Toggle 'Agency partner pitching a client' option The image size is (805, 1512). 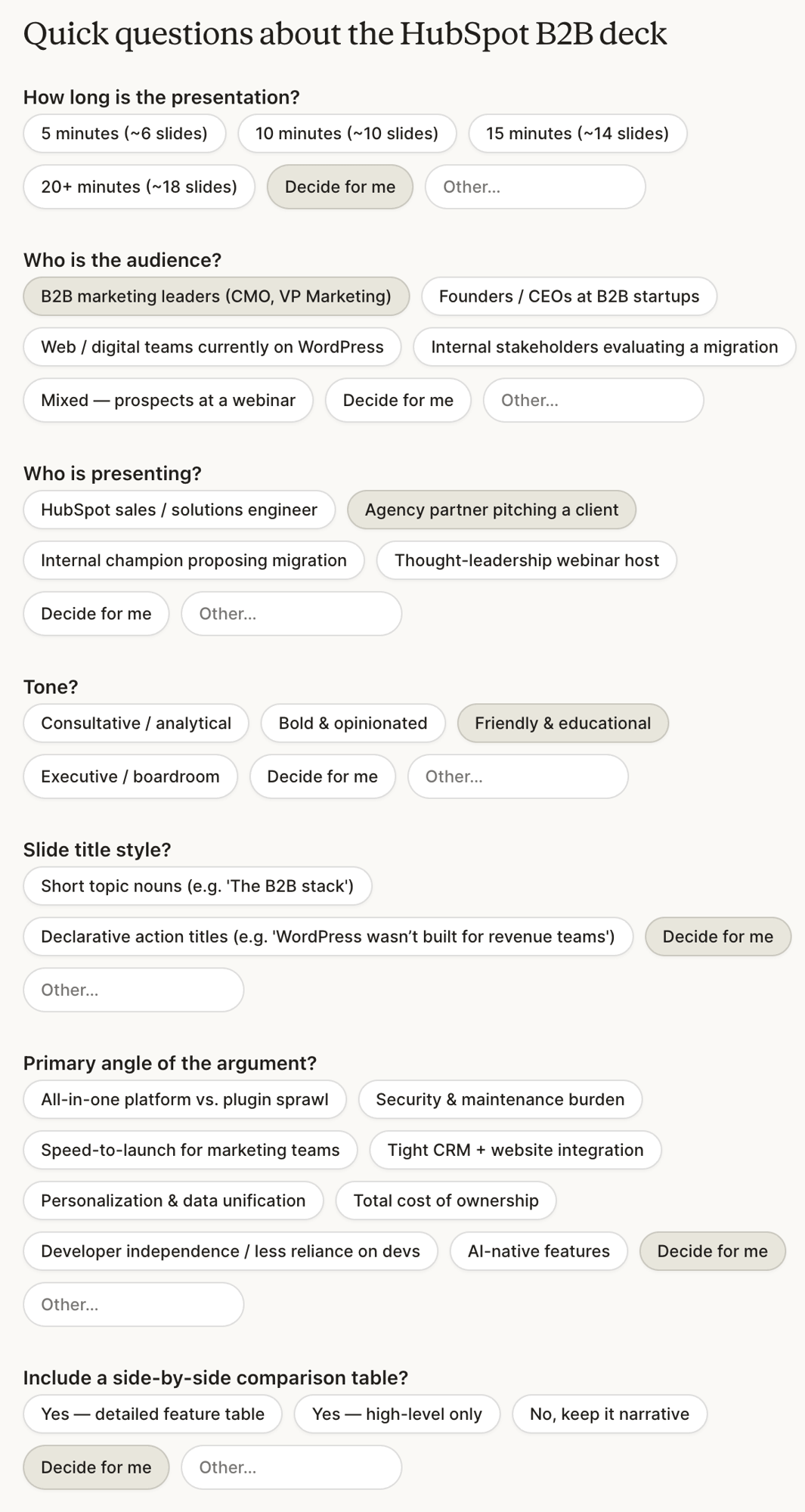click(491, 510)
